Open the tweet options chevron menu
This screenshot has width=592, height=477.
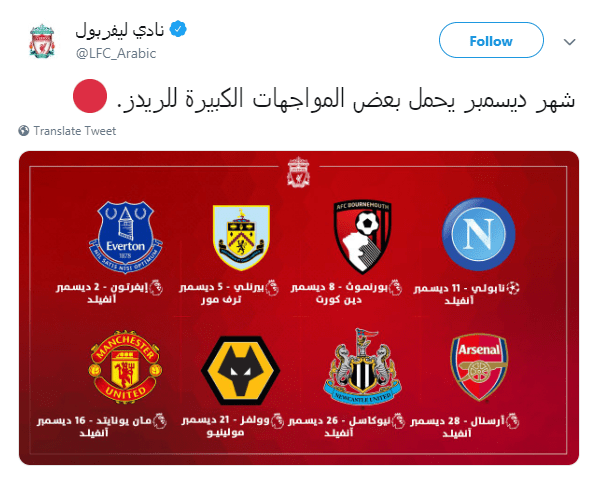pyautogui.click(x=569, y=42)
